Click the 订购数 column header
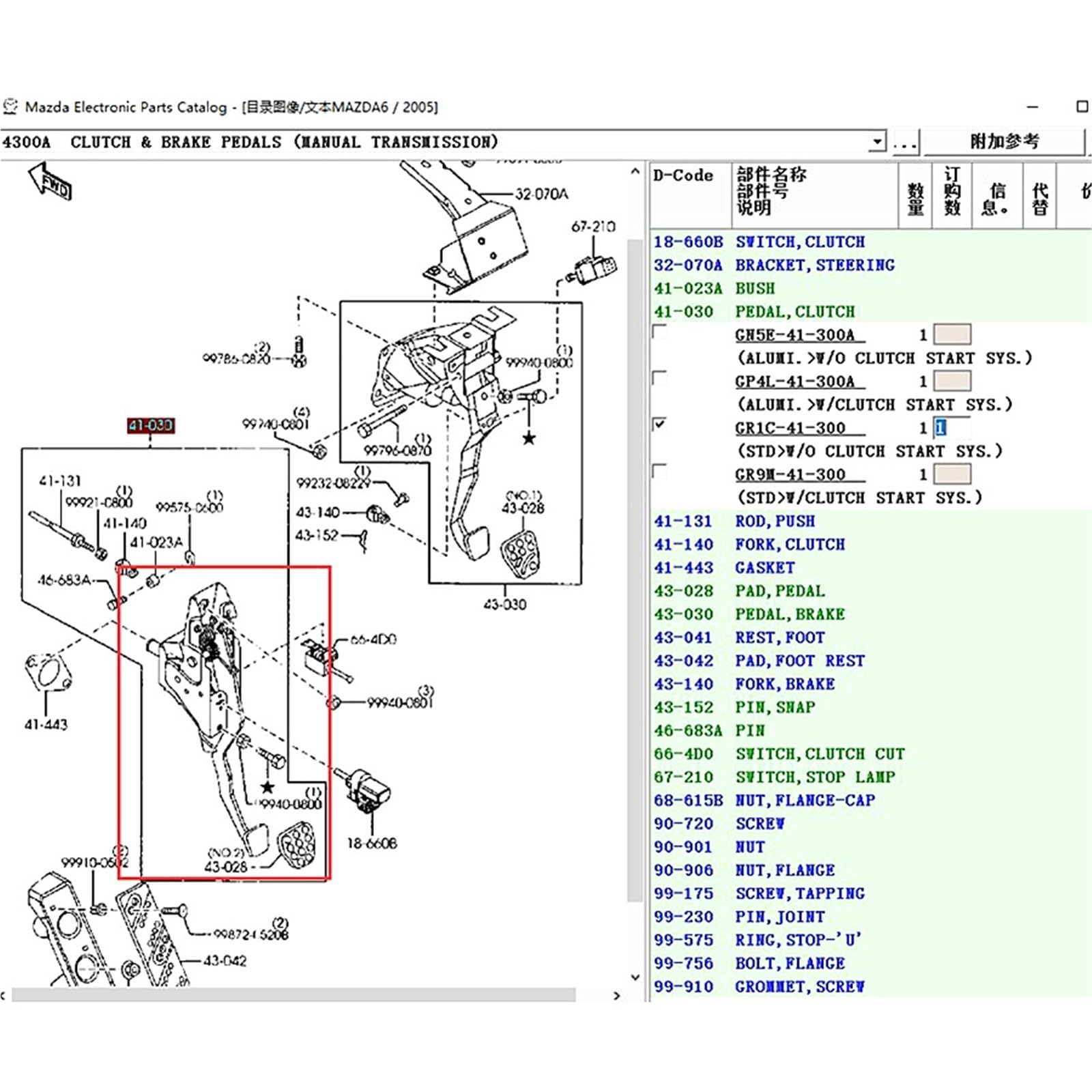The width and height of the screenshot is (1092, 1092). [x=952, y=195]
